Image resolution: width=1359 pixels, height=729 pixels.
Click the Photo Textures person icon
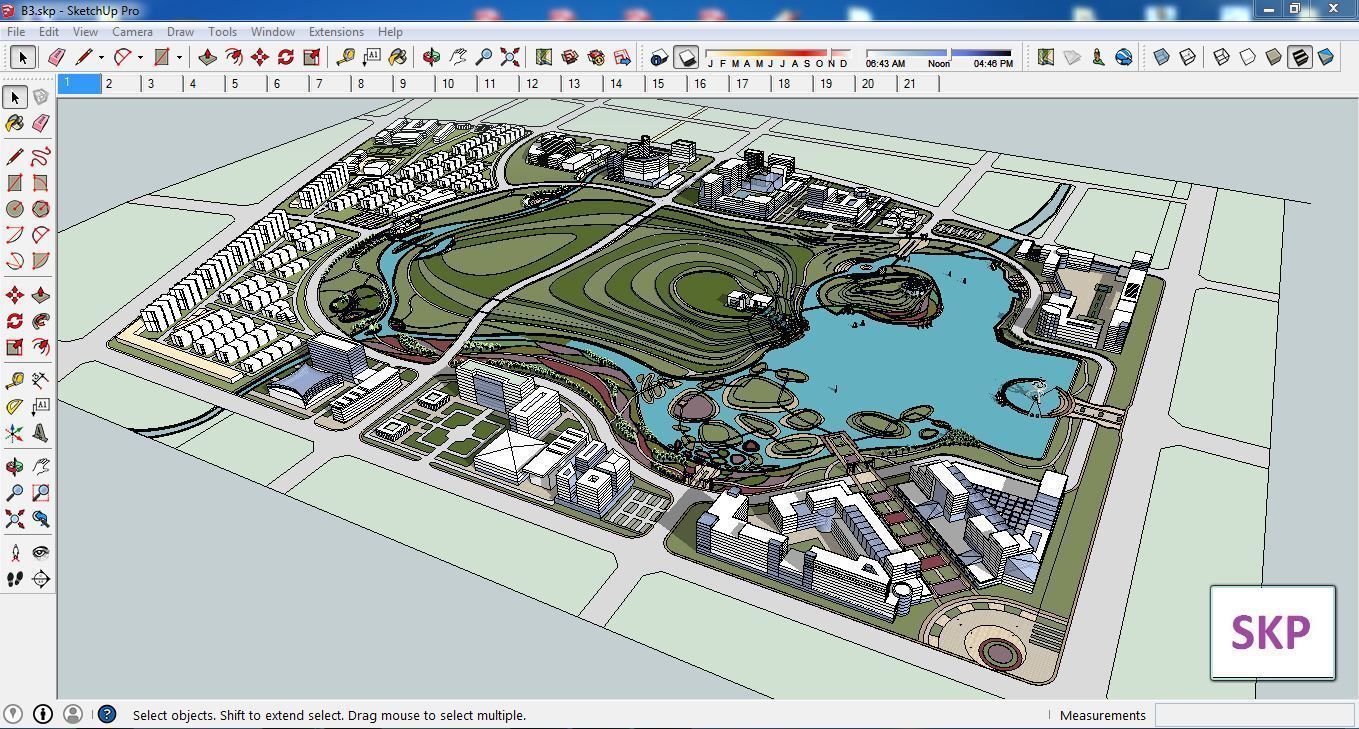1098,57
